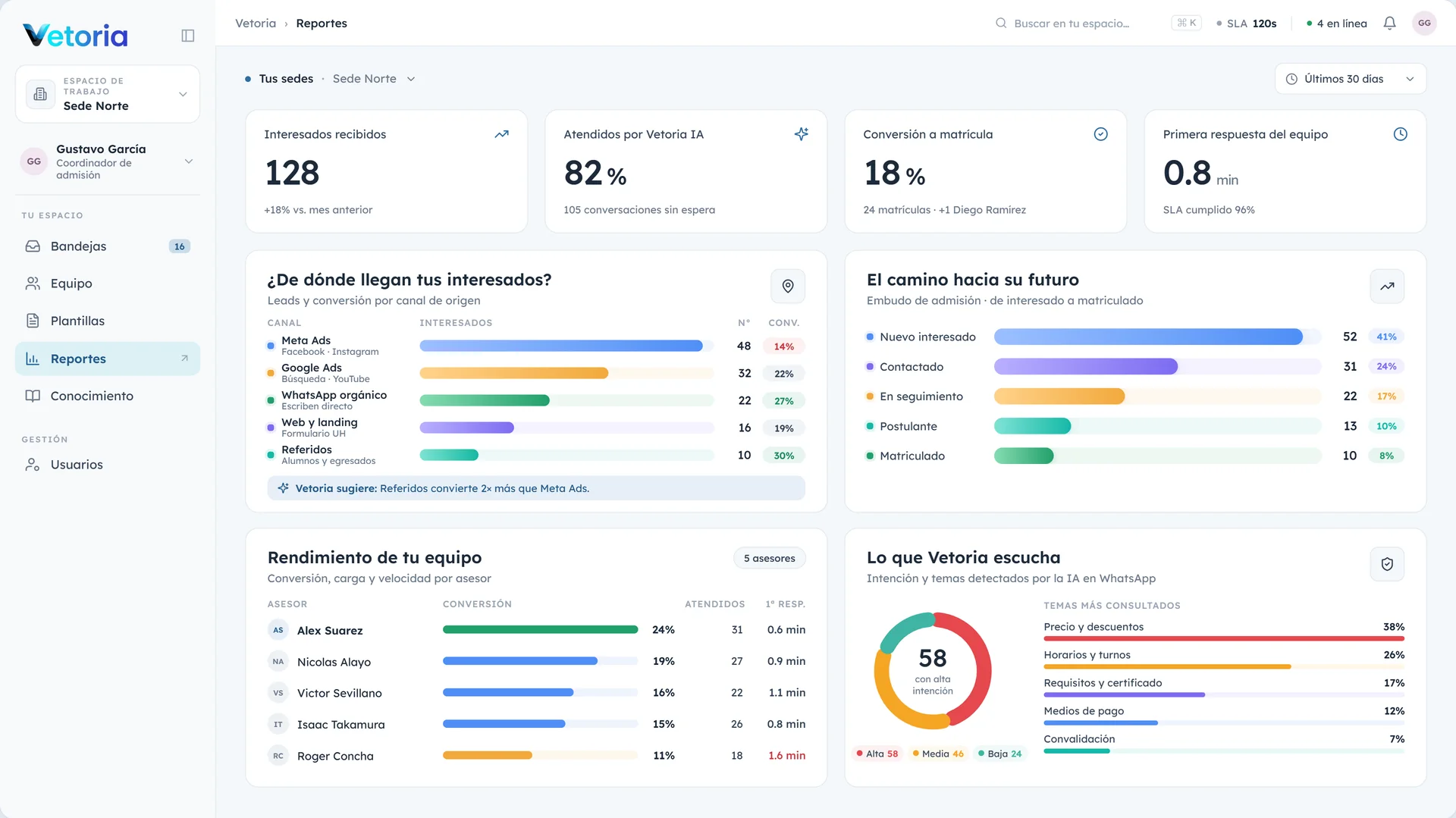The width and height of the screenshot is (1456, 818).
Task: Click the 5 asesores badge
Action: [x=769, y=558]
